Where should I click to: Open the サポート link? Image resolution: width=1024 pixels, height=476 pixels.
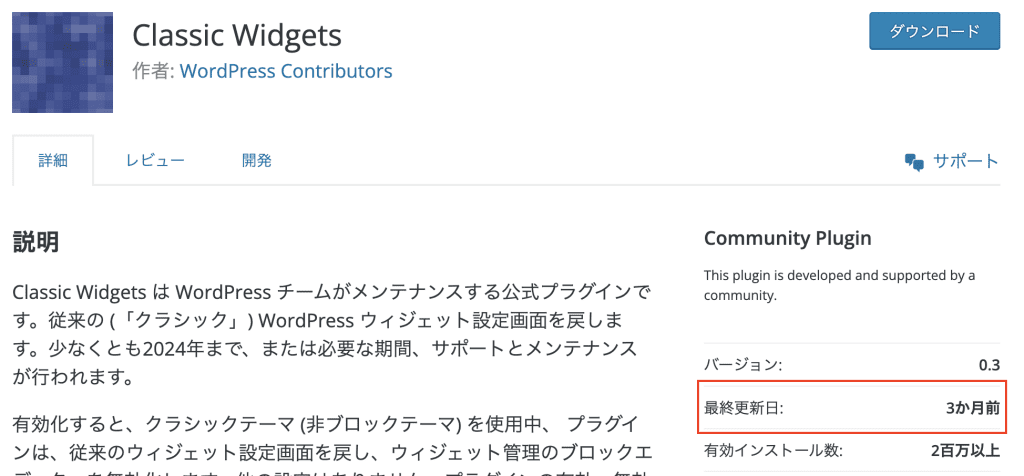(966, 161)
